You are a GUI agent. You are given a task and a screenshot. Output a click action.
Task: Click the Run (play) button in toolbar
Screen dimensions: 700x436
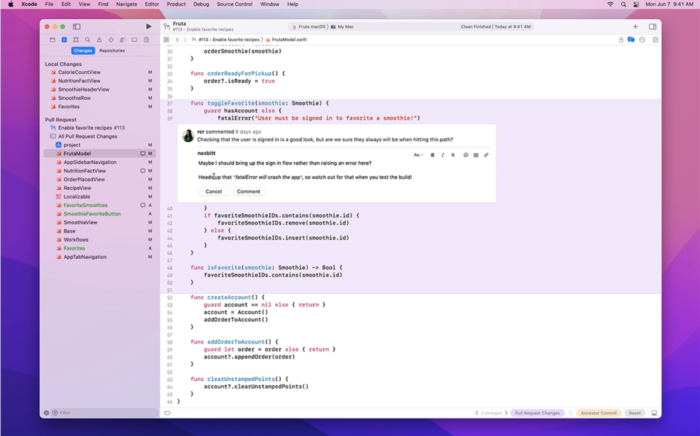click(149, 26)
